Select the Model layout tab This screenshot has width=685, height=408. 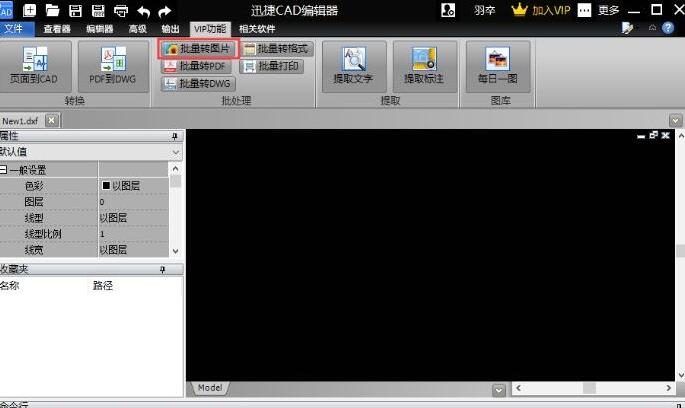click(x=210, y=388)
